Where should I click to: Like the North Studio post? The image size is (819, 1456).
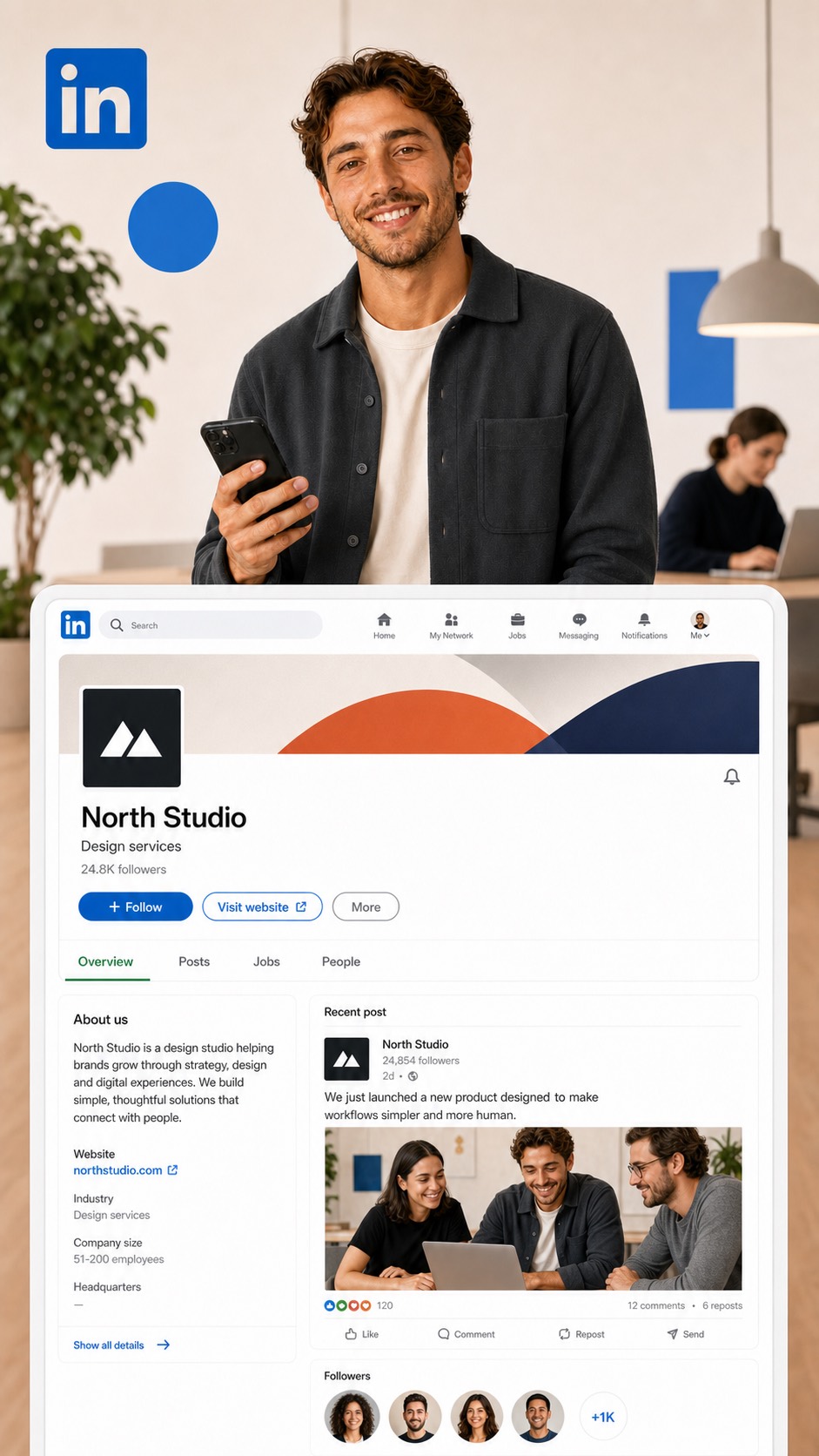[x=362, y=1334]
